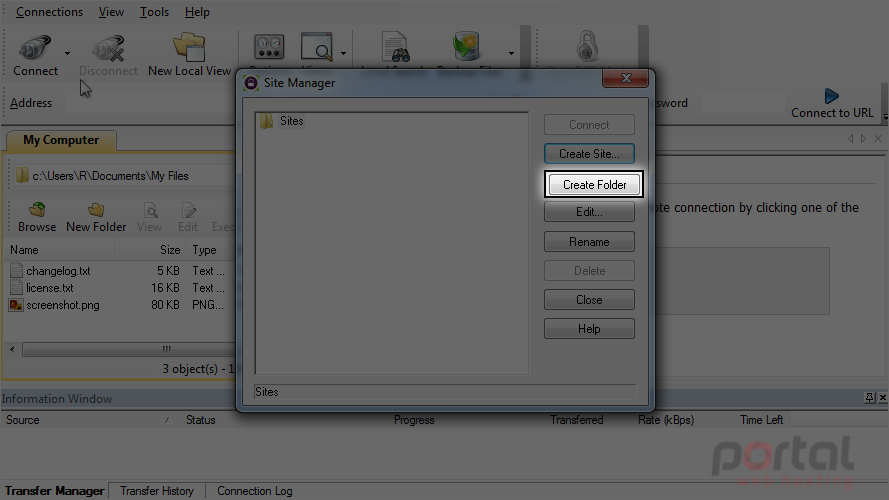
Task: Select the My Computer tab
Action: pos(61,140)
